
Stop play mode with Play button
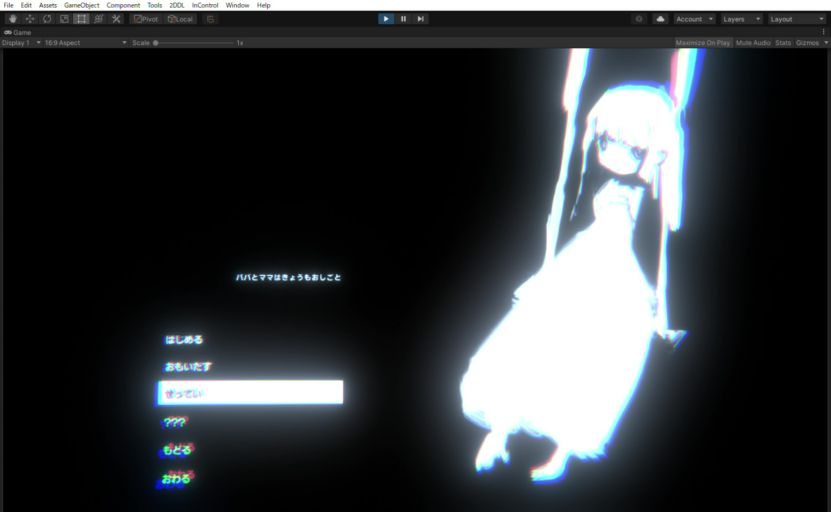pos(386,19)
